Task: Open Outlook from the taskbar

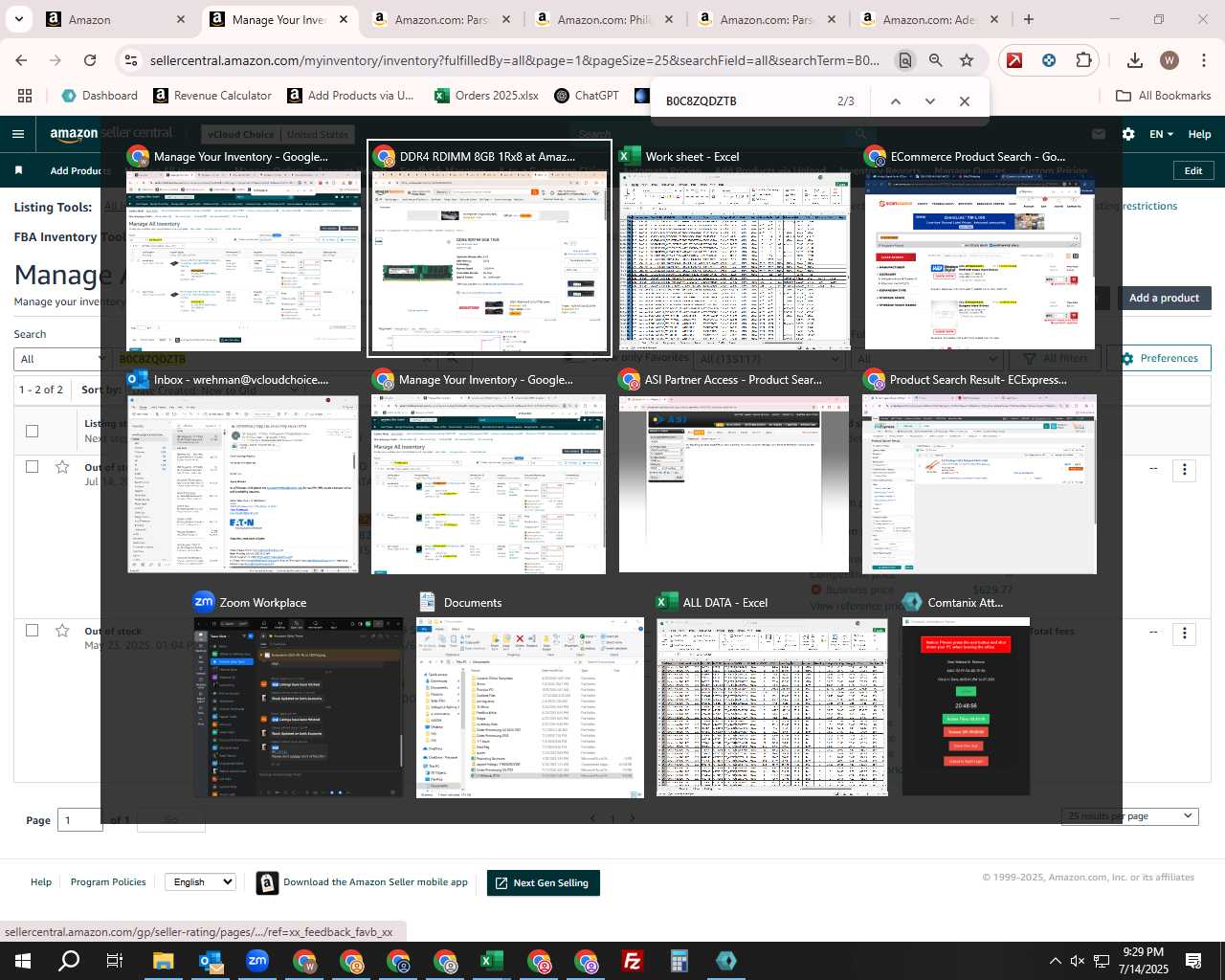Action: click(x=211, y=961)
